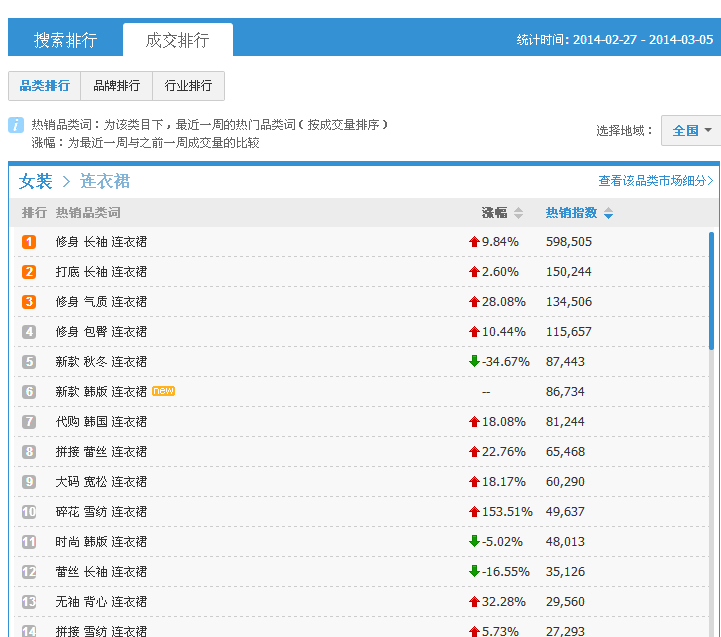
Task: Click the 女装 breadcrumb link
Action: [x=35, y=181]
